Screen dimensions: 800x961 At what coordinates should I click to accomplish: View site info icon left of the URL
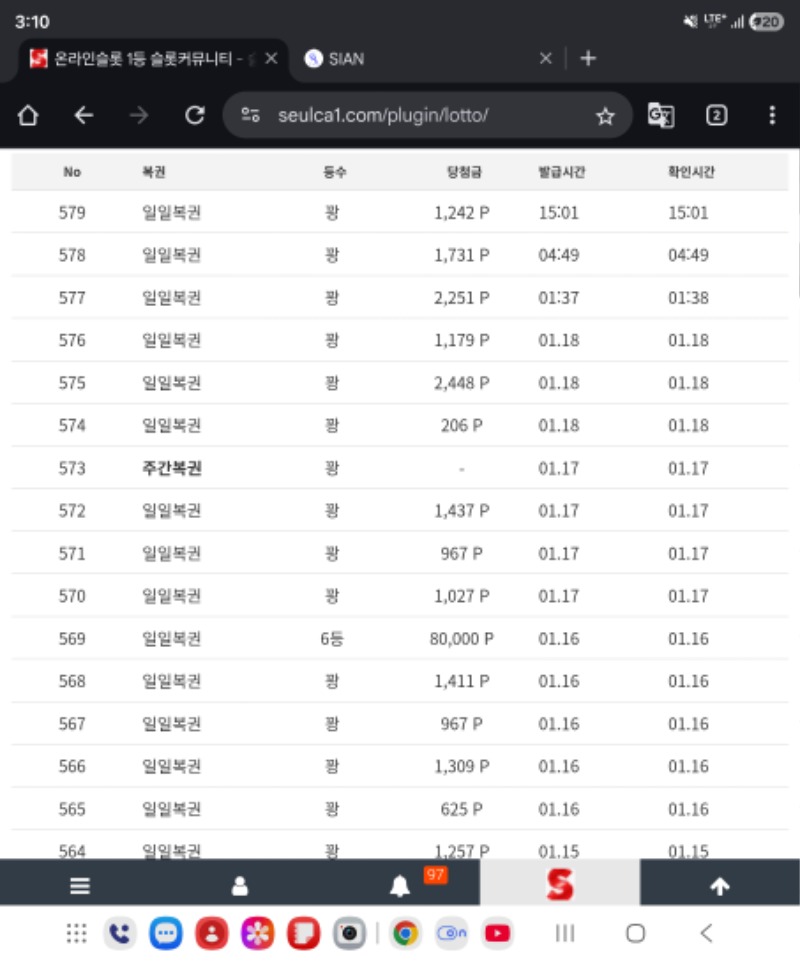click(251, 116)
